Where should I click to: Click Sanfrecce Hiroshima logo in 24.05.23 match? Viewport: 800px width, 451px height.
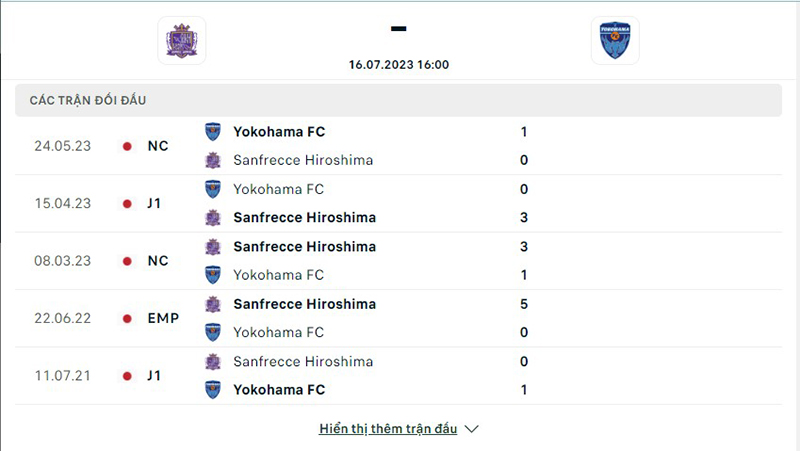tap(212, 160)
